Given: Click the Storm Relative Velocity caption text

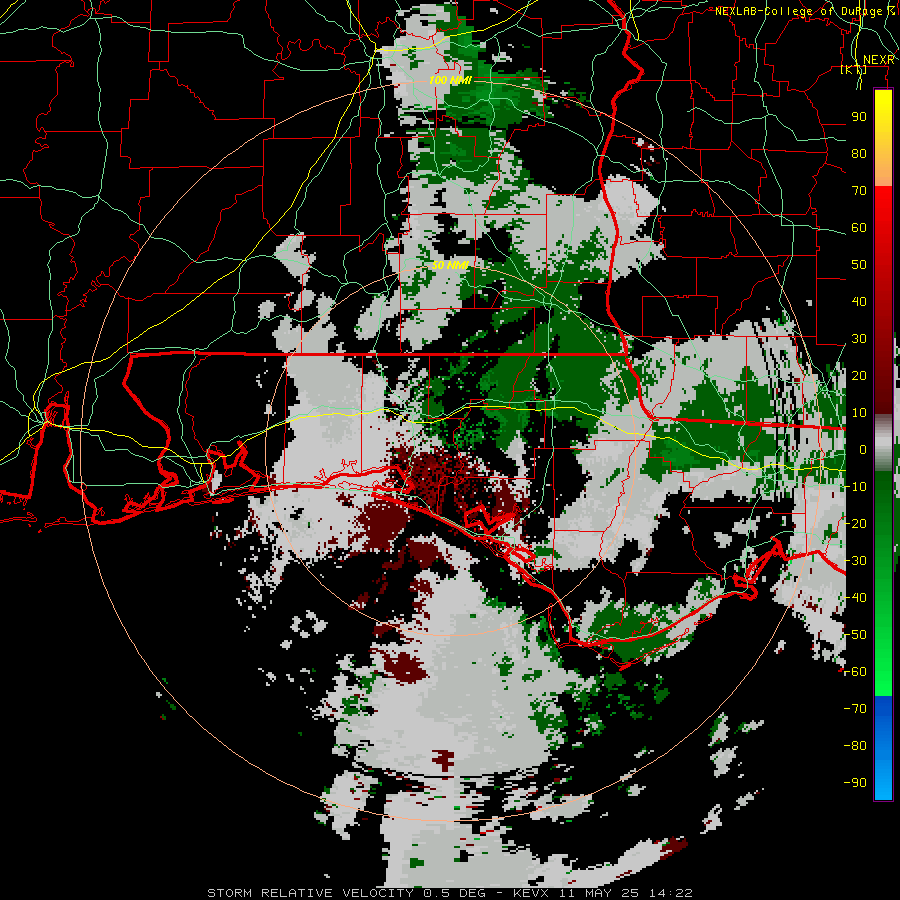Looking at the screenshot, I should (x=450, y=893).
